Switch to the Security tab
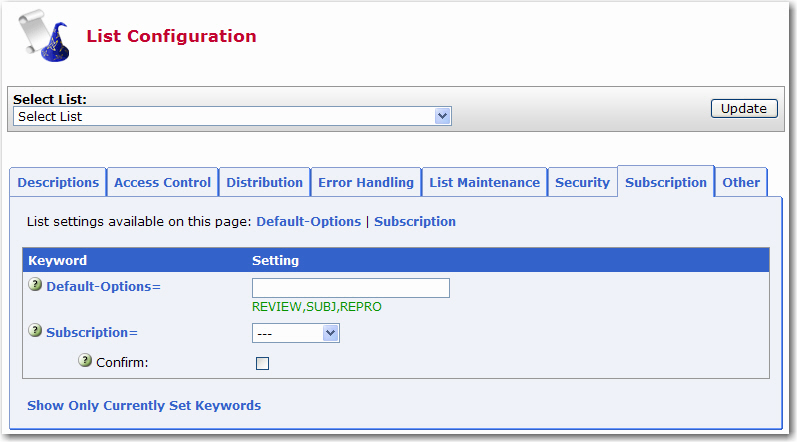 coord(582,182)
